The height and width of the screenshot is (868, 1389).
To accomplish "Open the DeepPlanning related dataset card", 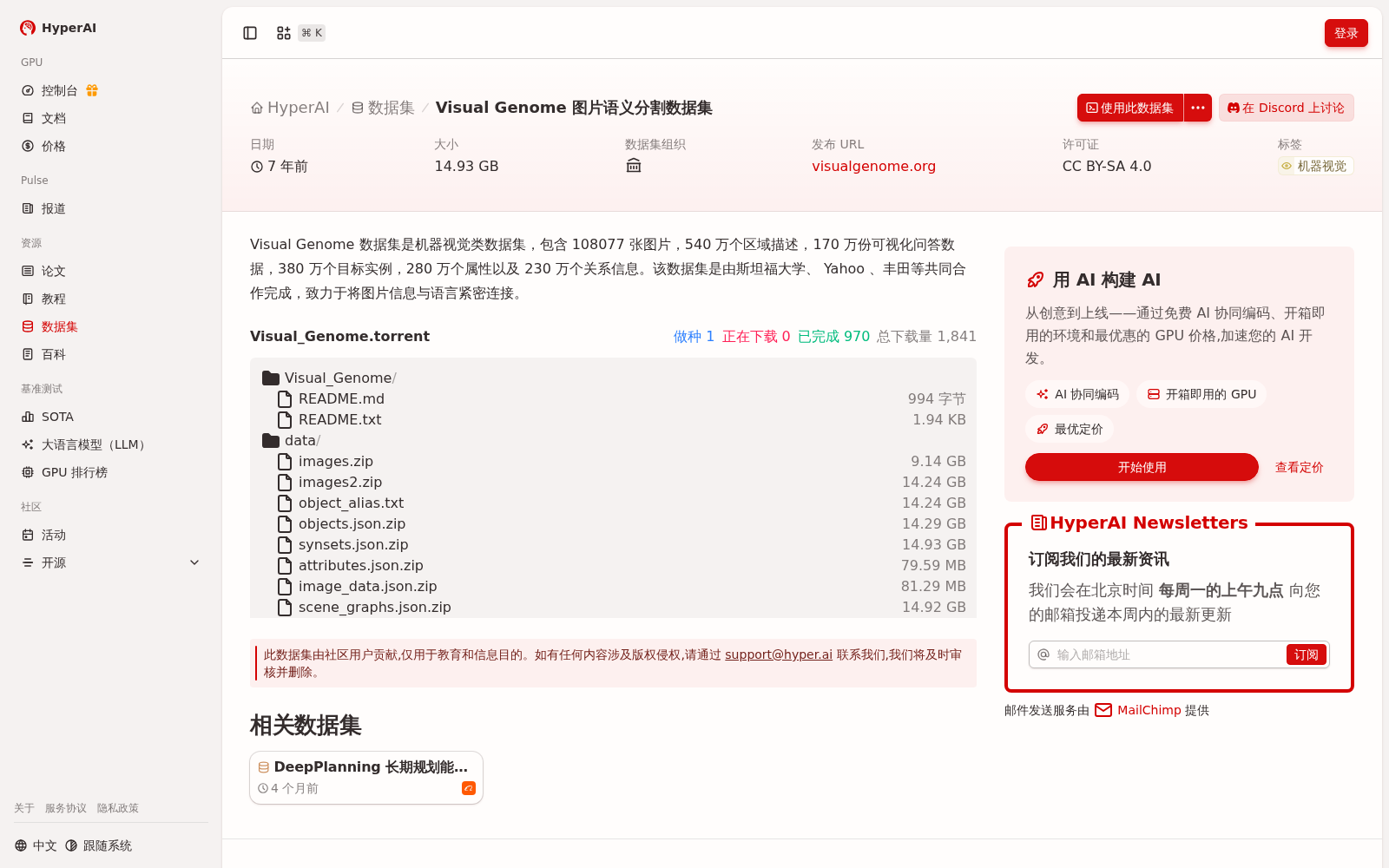I will (x=366, y=778).
